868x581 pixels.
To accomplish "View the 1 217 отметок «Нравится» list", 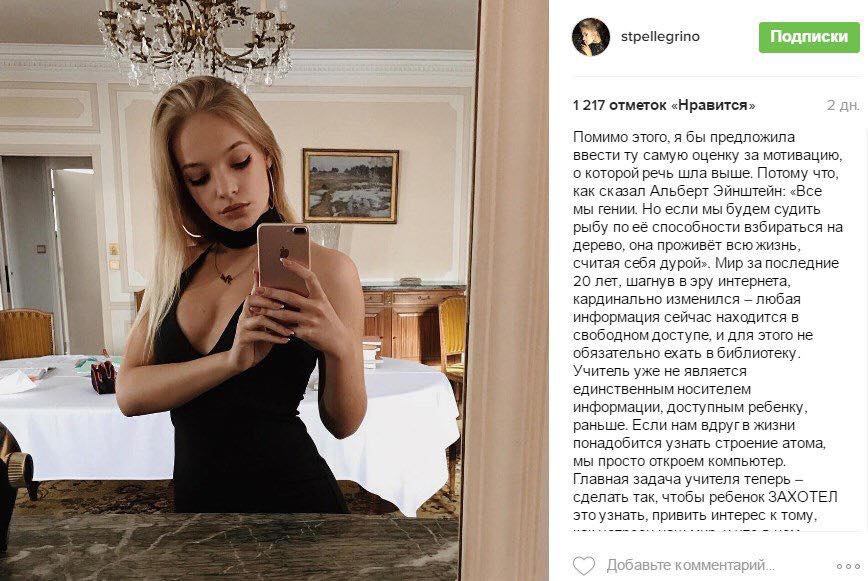I will 664,105.
